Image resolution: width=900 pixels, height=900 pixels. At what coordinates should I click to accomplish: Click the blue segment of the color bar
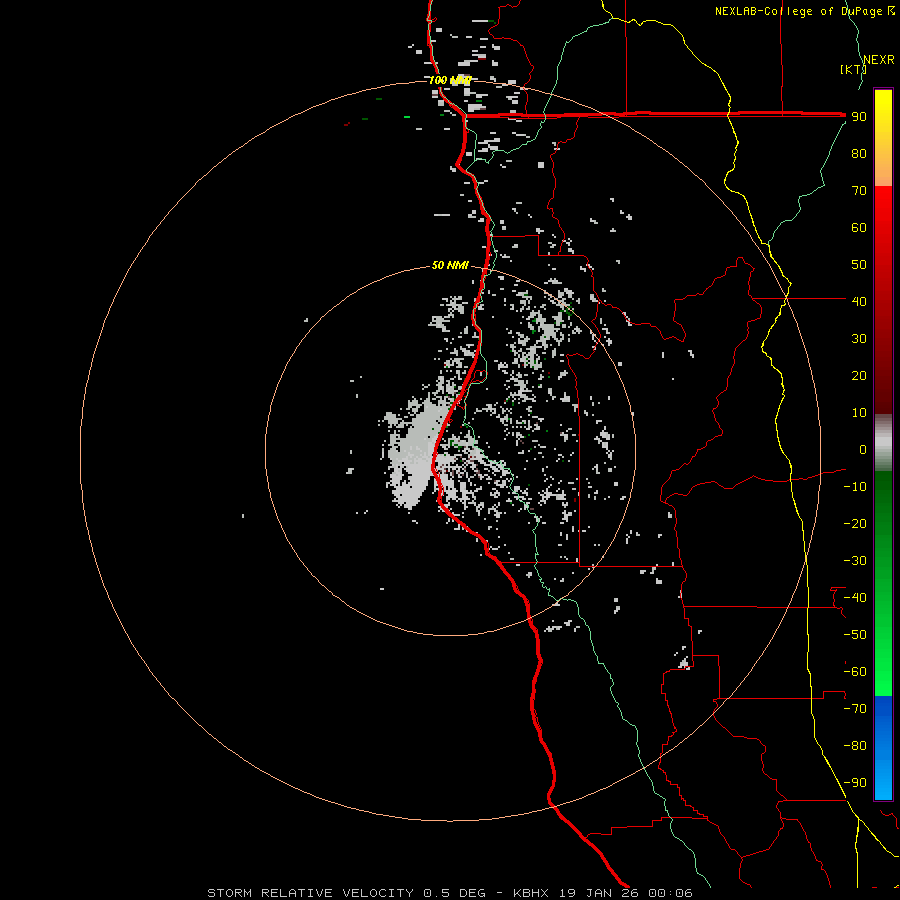(x=883, y=748)
